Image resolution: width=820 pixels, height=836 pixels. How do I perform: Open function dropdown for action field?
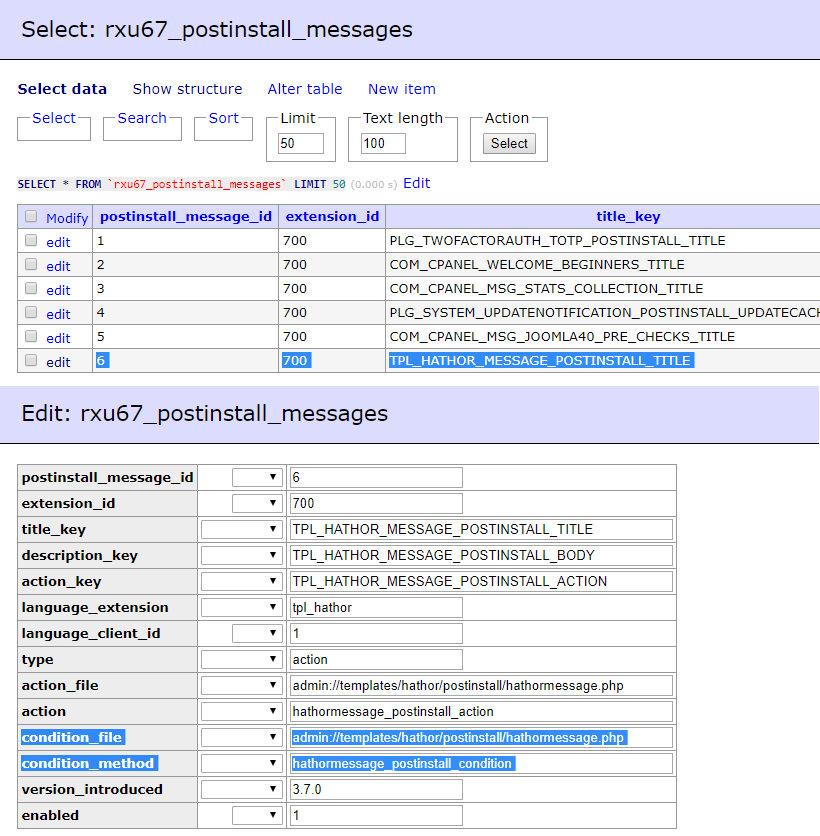[242, 711]
